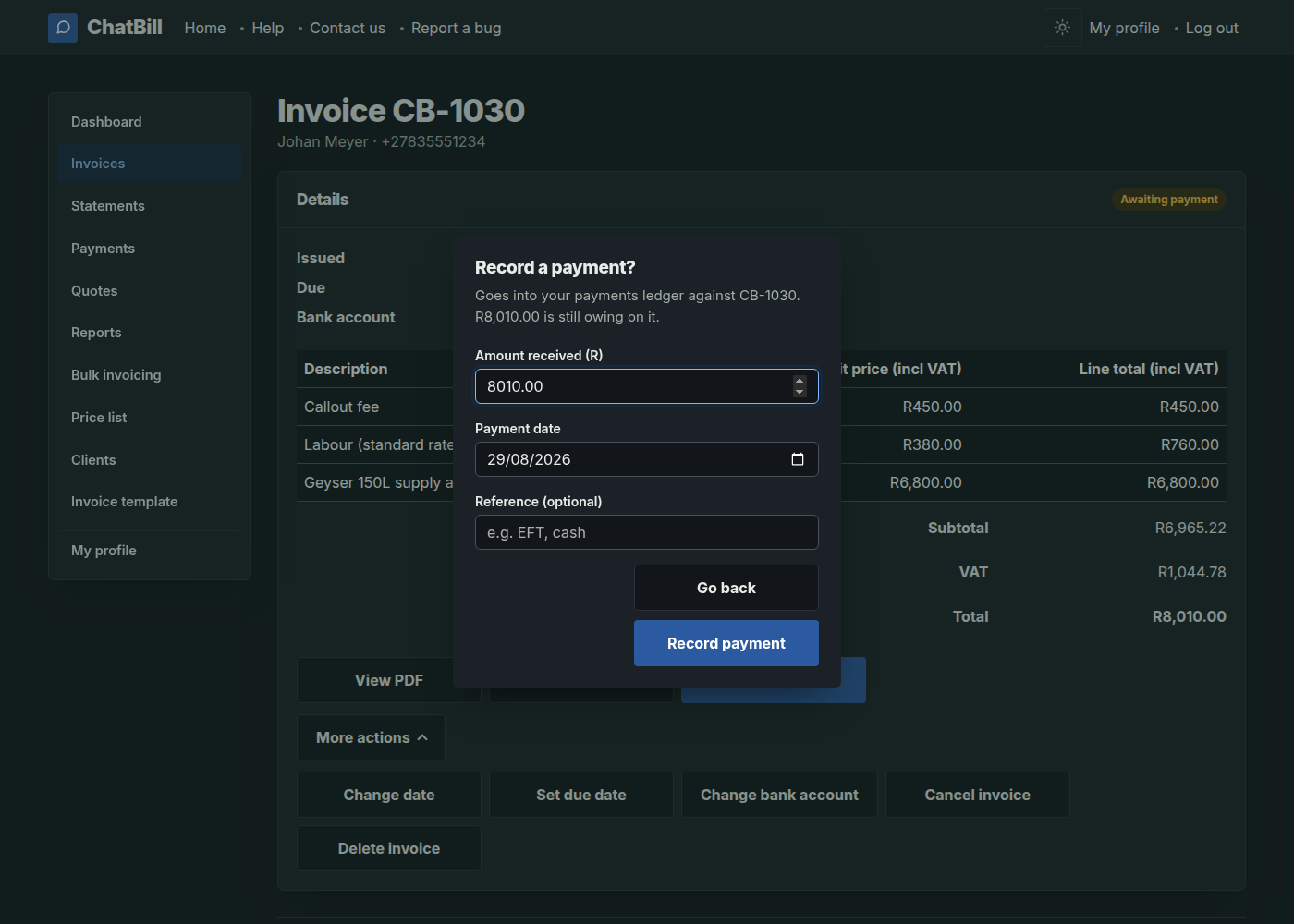The width and height of the screenshot is (1294, 924).
Task: Click the View PDF button
Action: pos(389,680)
